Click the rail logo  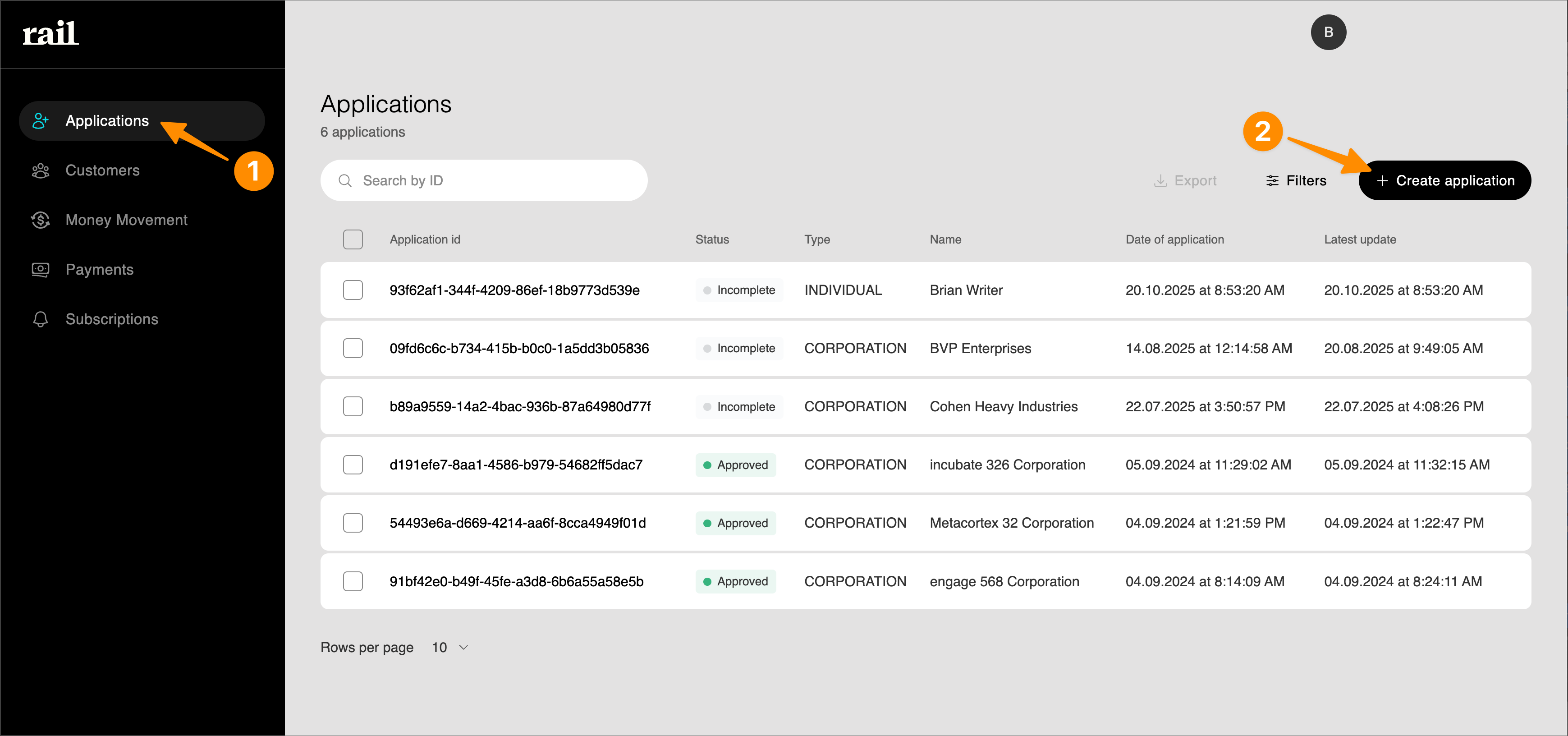50,33
